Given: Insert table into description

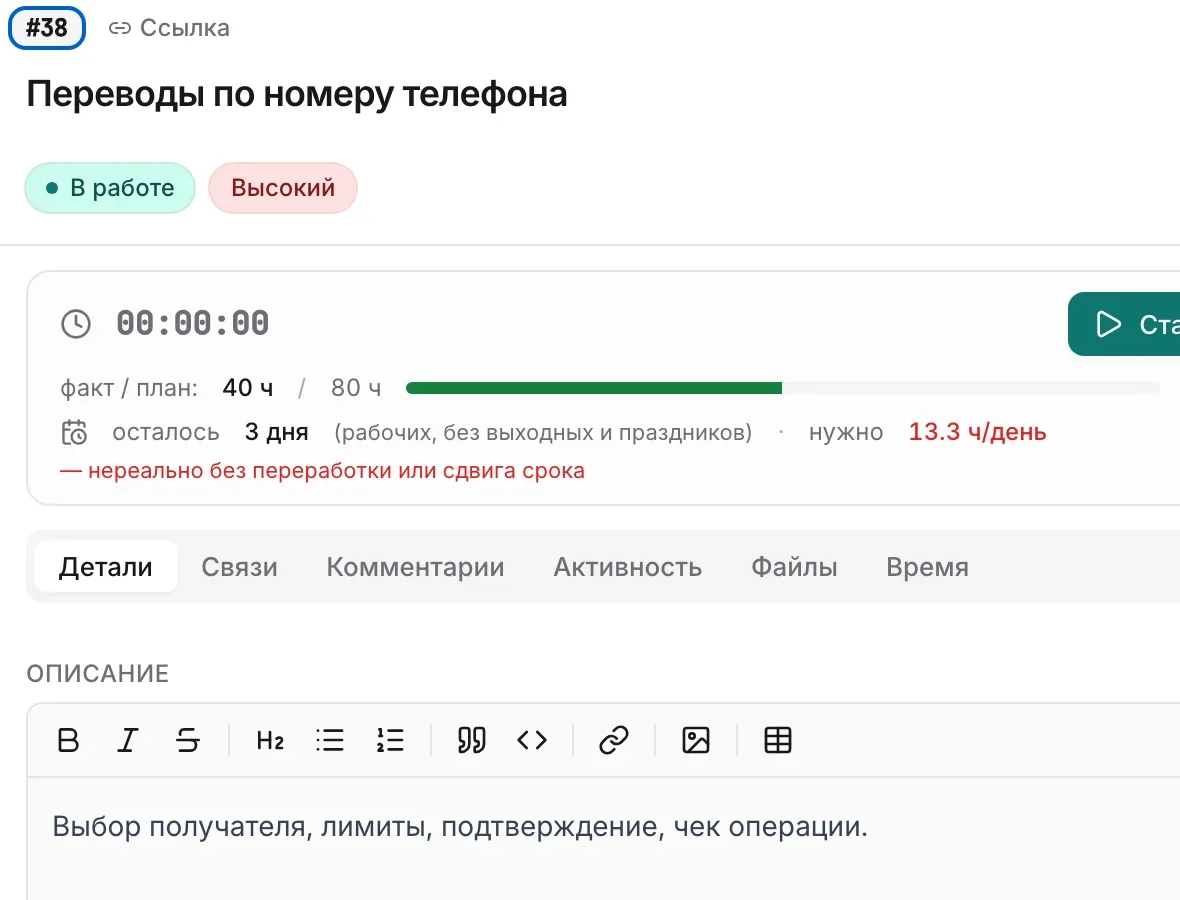Looking at the screenshot, I should click(x=778, y=740).
